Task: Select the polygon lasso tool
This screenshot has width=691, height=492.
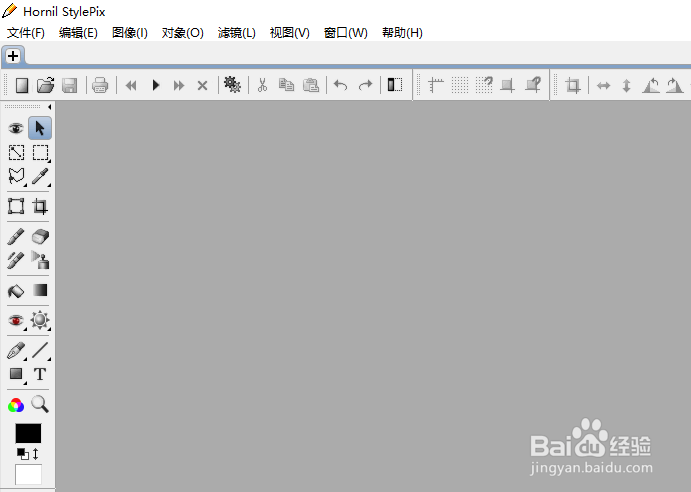Action: [x=16, y=176]
